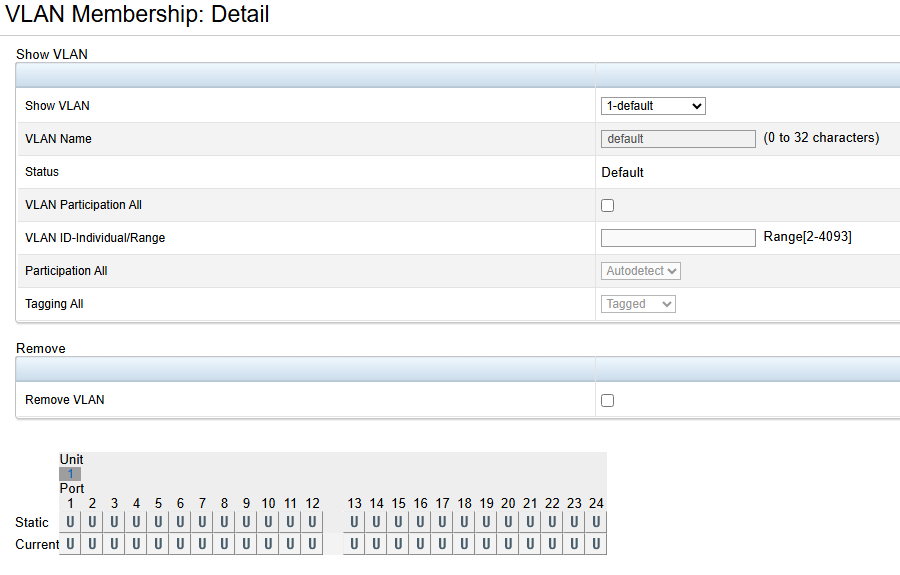Open the Participation All Autodetect dropdown
Viewport: 900px width, 575px height.
pos(641,271)
